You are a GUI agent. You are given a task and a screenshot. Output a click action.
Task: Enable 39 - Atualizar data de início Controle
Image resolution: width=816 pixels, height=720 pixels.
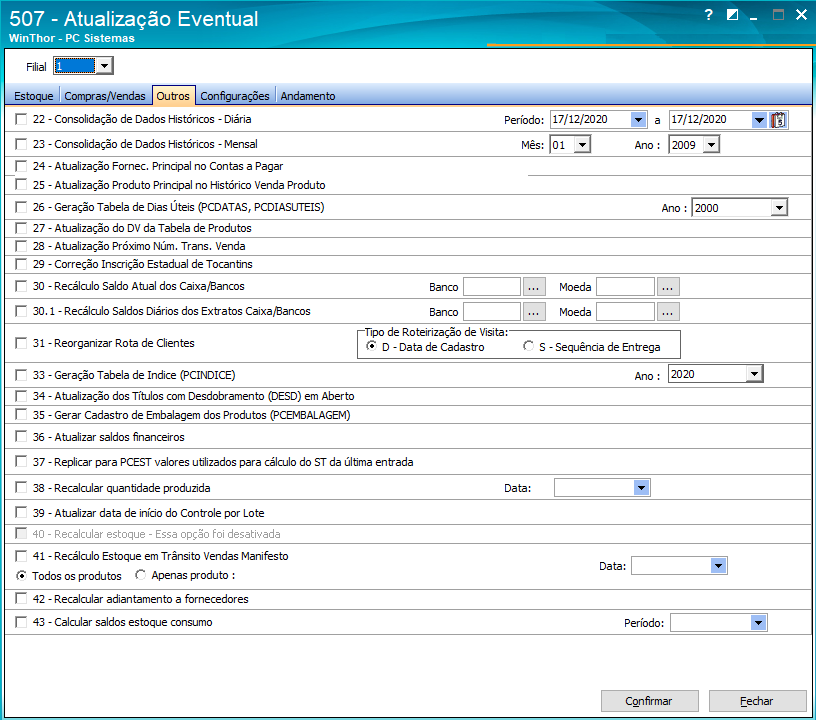(x=21, y=513)
